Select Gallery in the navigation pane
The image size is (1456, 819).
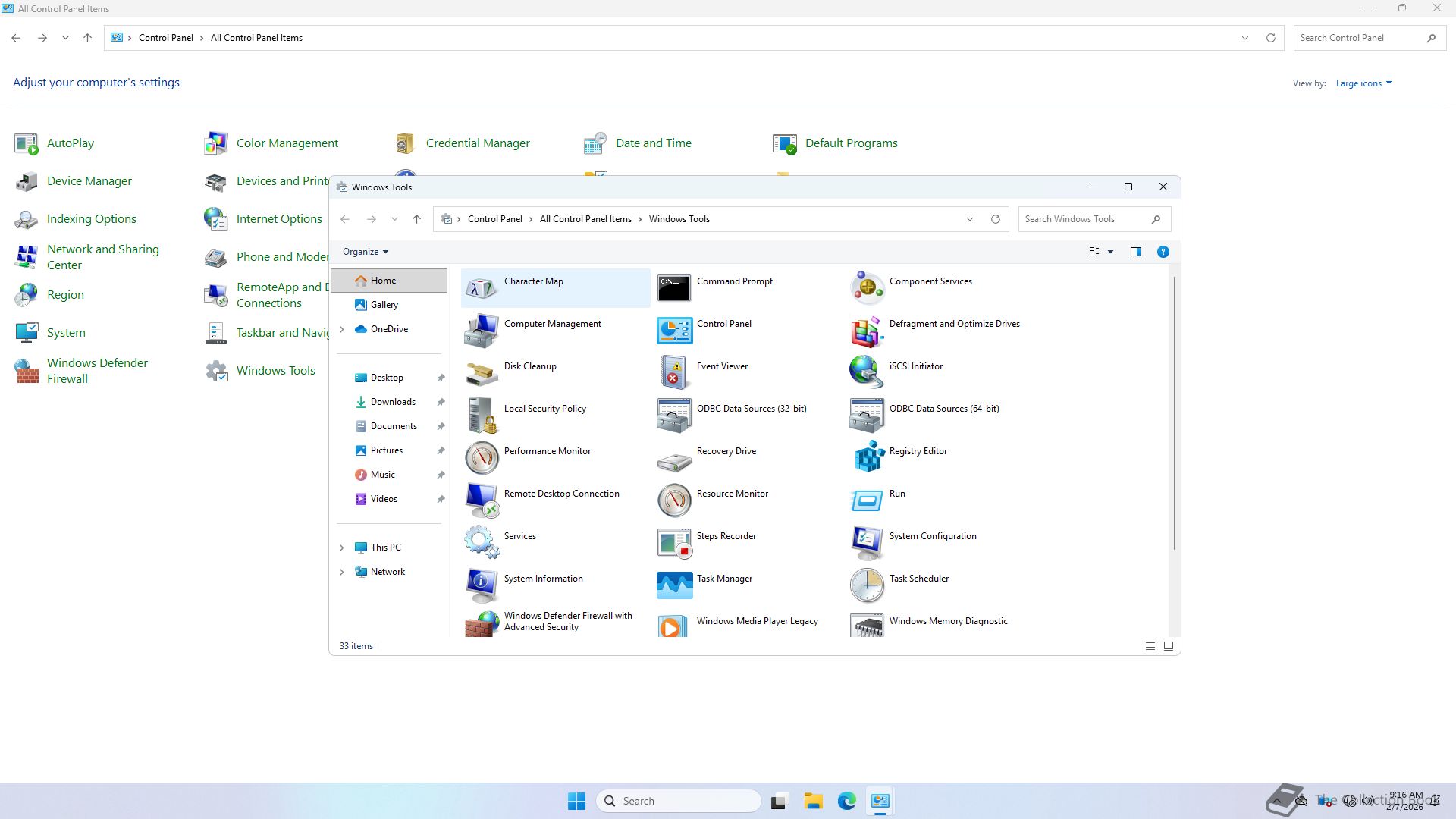(384, 305)
